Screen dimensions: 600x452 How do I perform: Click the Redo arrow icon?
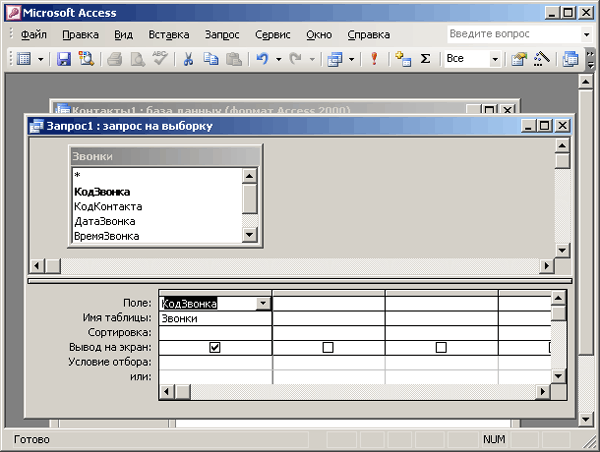(x=295, y=59)
